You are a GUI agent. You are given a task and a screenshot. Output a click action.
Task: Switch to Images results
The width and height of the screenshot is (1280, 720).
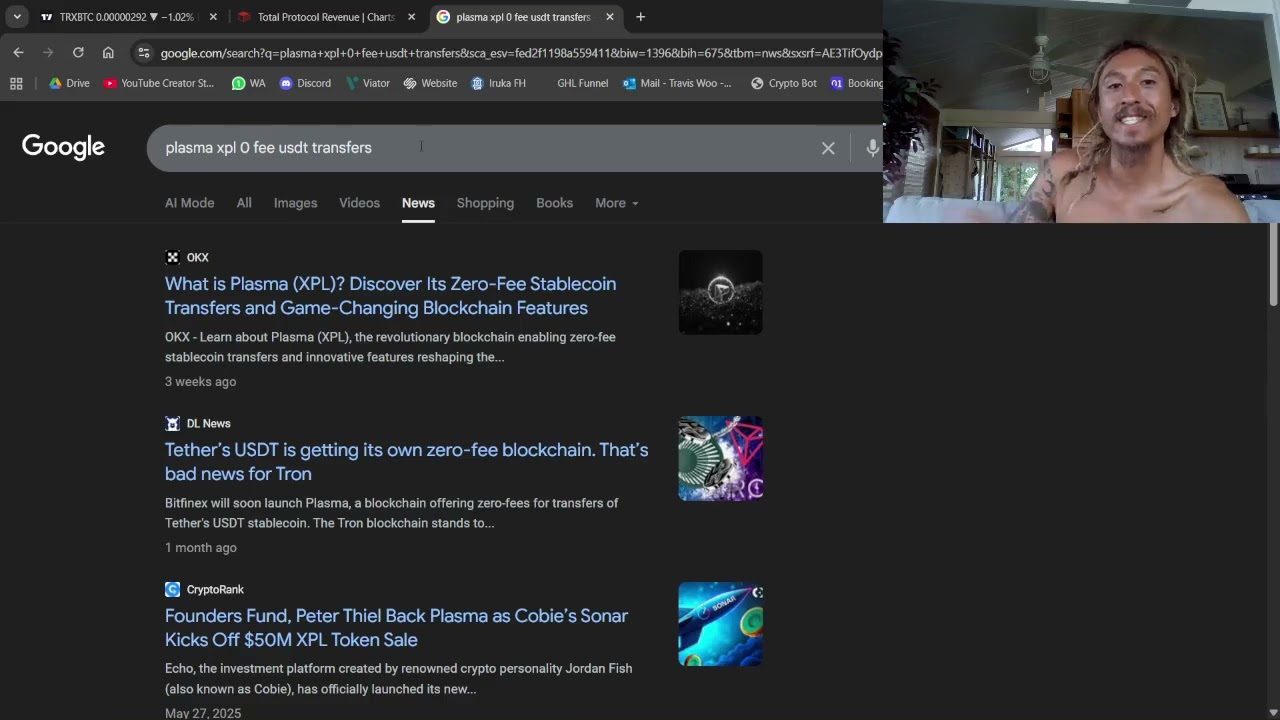point(295,203)
